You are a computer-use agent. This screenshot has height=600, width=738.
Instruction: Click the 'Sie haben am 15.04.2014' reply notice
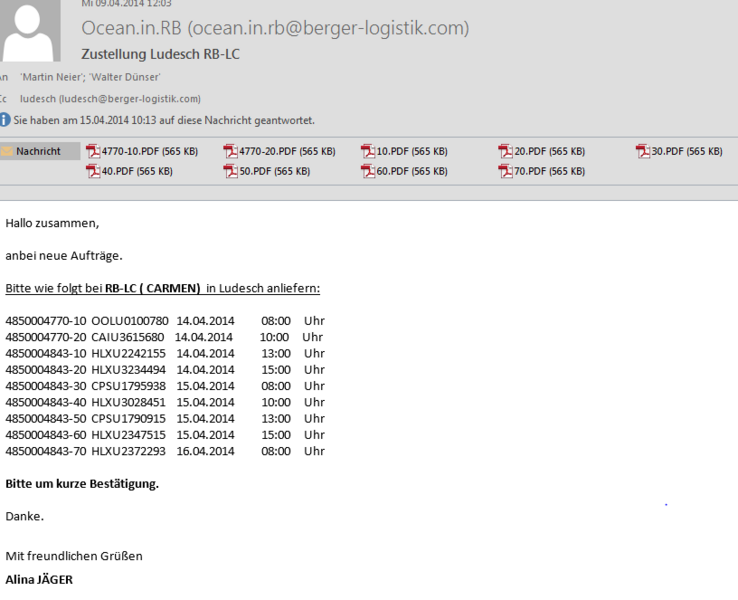[x=164, y=120]
